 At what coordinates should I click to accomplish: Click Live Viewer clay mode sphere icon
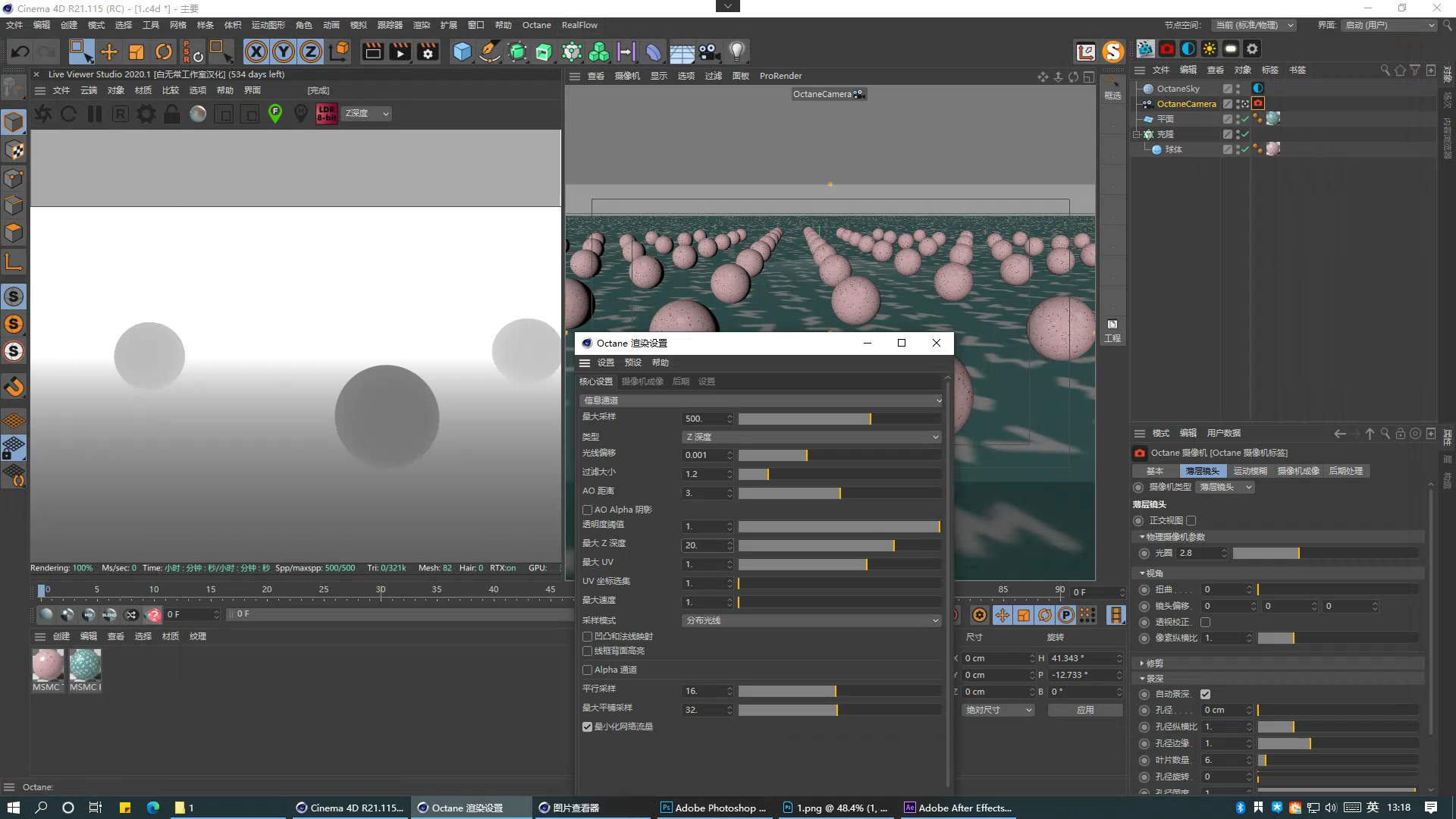pos(198,114)
